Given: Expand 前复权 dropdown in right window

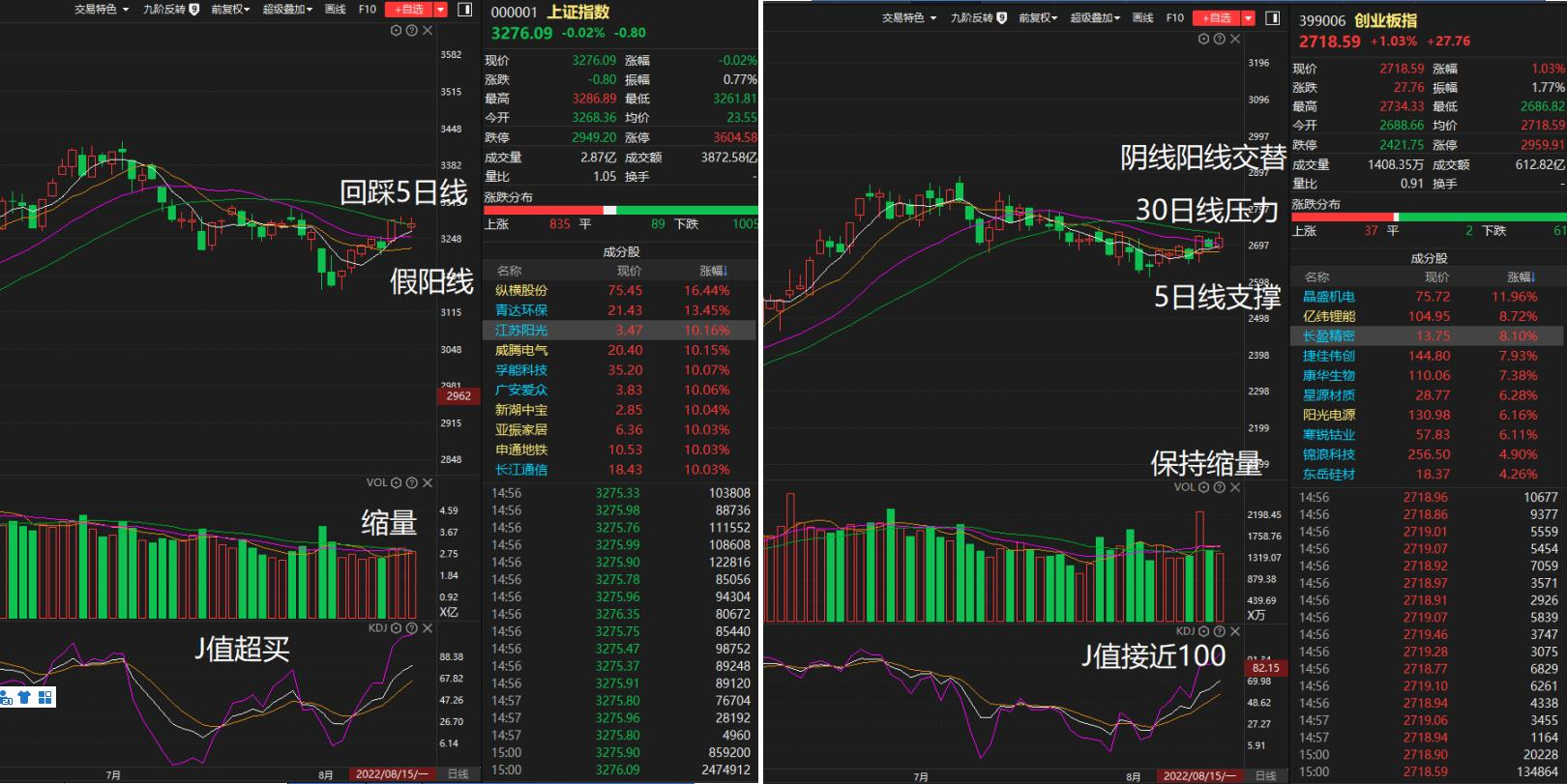Looking at the screenshot, I should (x=1038, y=17).
